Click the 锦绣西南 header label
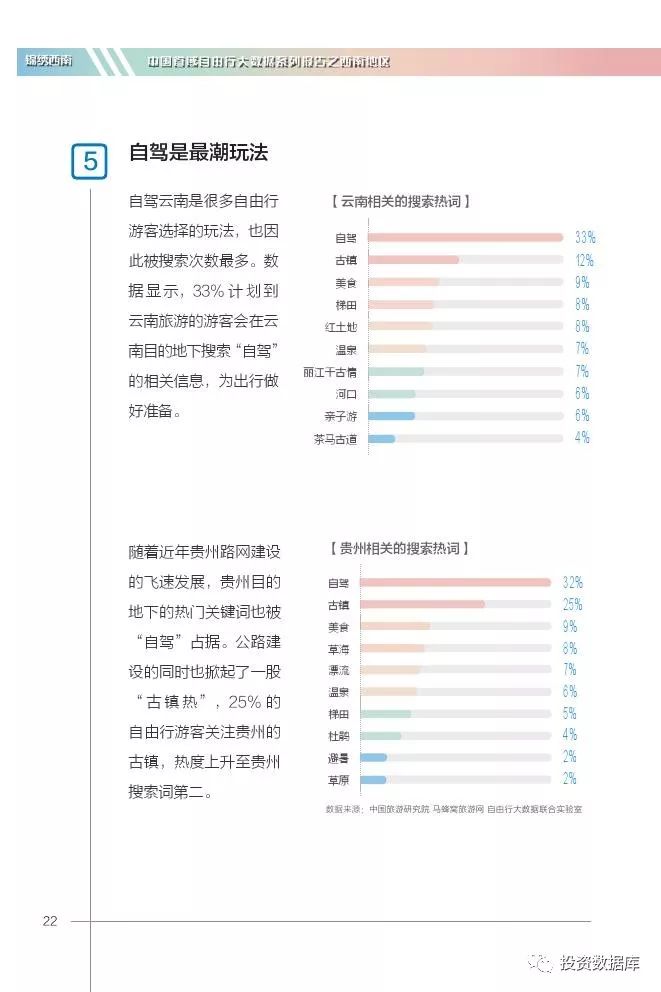 point(49,61)
